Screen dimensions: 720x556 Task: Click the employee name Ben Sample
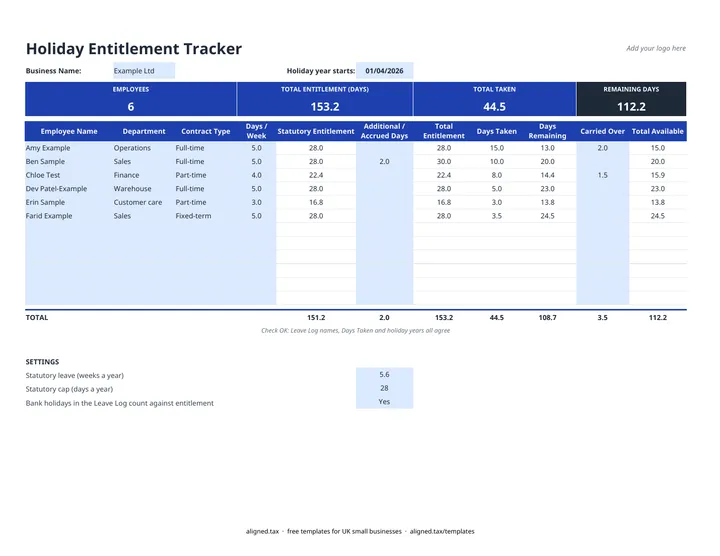(45, 162)
